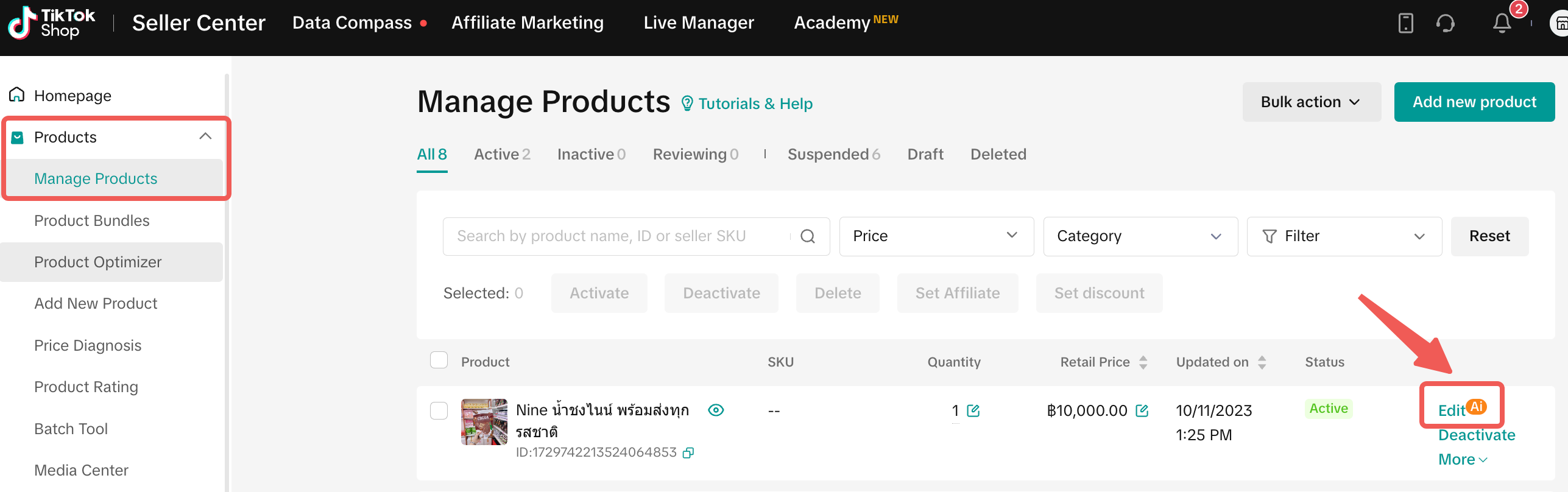Copy the product ID
The image size is (1568, 492).
688,452
